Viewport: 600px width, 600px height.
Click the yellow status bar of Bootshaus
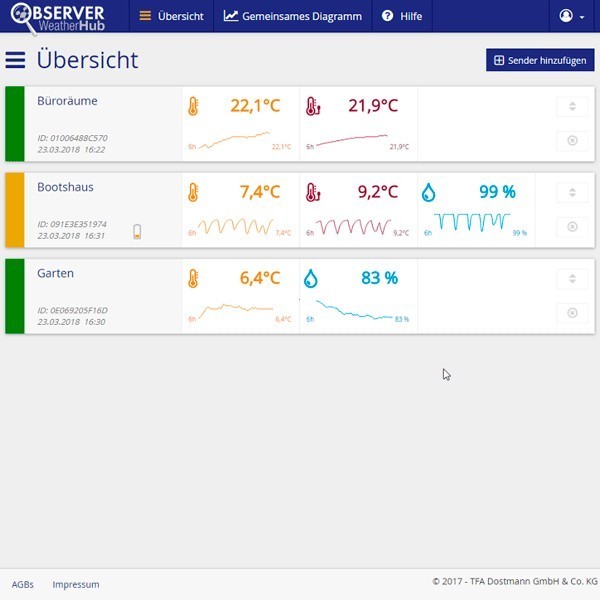(x=14, y=209)
